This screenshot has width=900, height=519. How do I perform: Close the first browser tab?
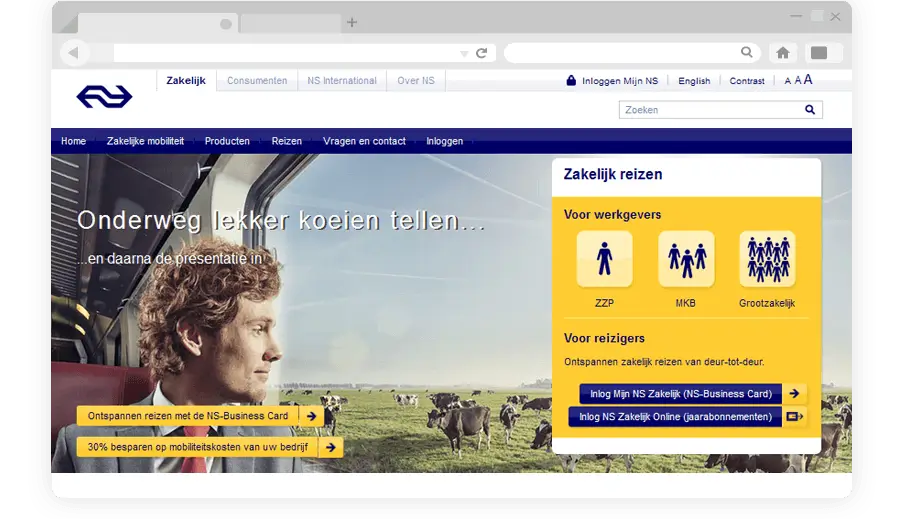pos(226,24)
